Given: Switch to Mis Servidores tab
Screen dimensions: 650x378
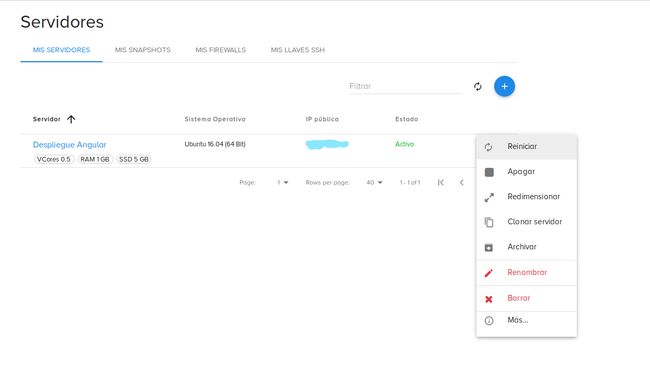Looking at the screenshot, I should pos(61,50).
